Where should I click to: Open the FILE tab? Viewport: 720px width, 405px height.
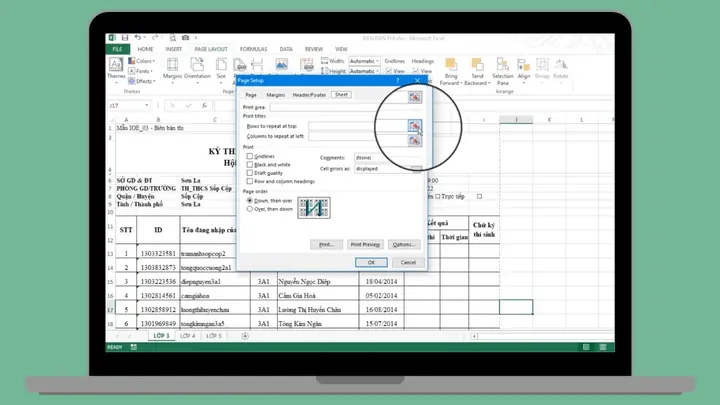tap(118, 49)
